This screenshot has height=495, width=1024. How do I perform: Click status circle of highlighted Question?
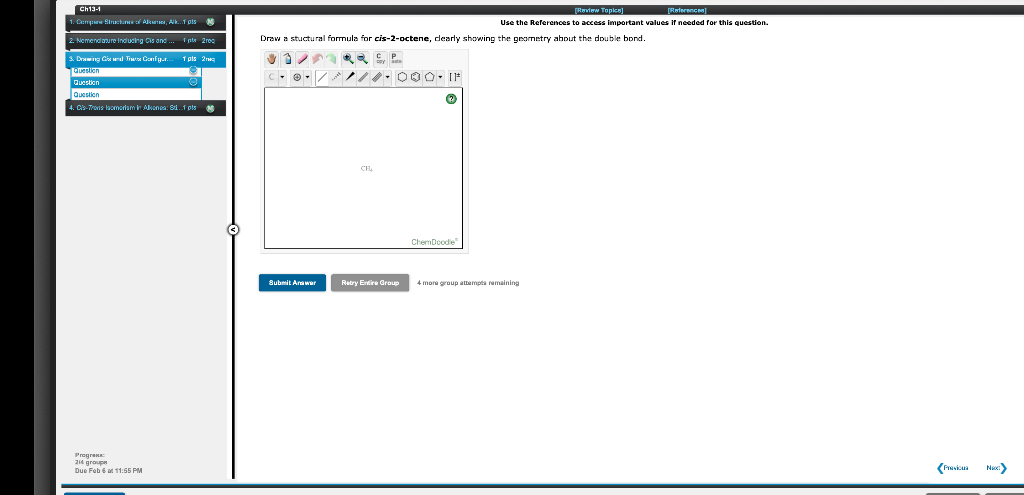193,82
